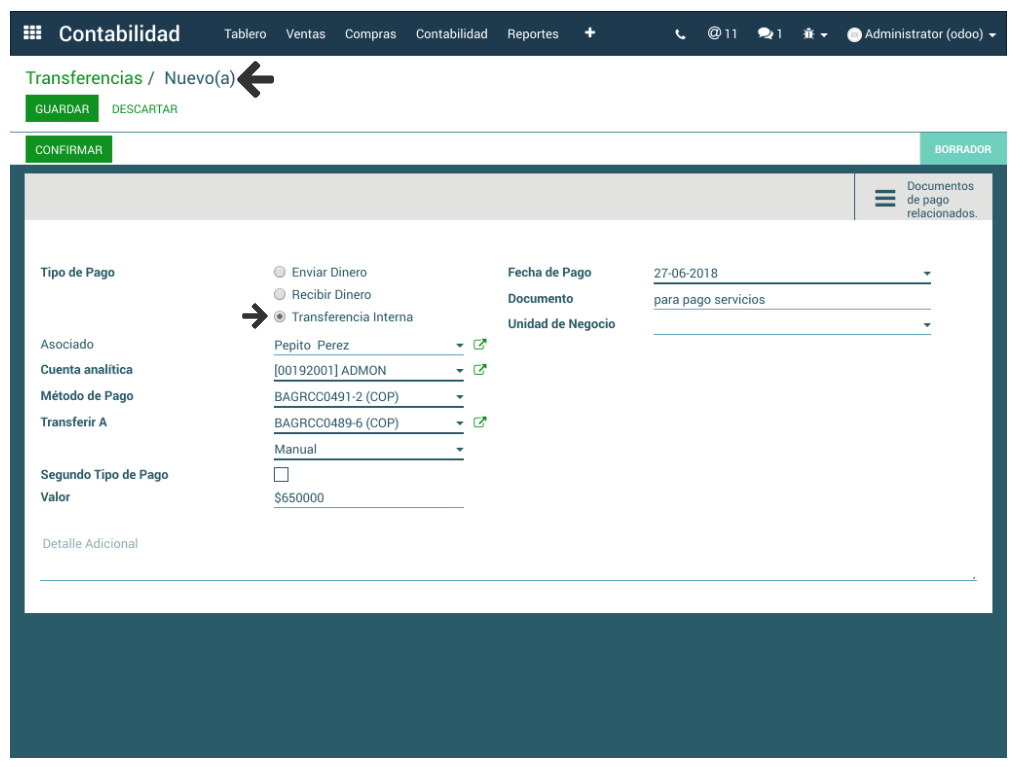Select the Enviar Dinero radio option
The height and width of the screenshot is (767, 1023).
[280, 272]
